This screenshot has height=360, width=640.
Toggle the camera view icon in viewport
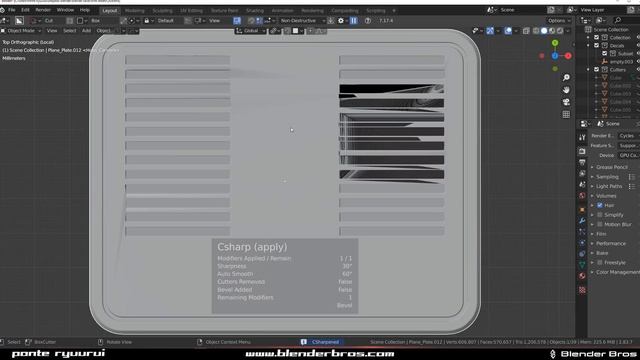click(566, 102)
